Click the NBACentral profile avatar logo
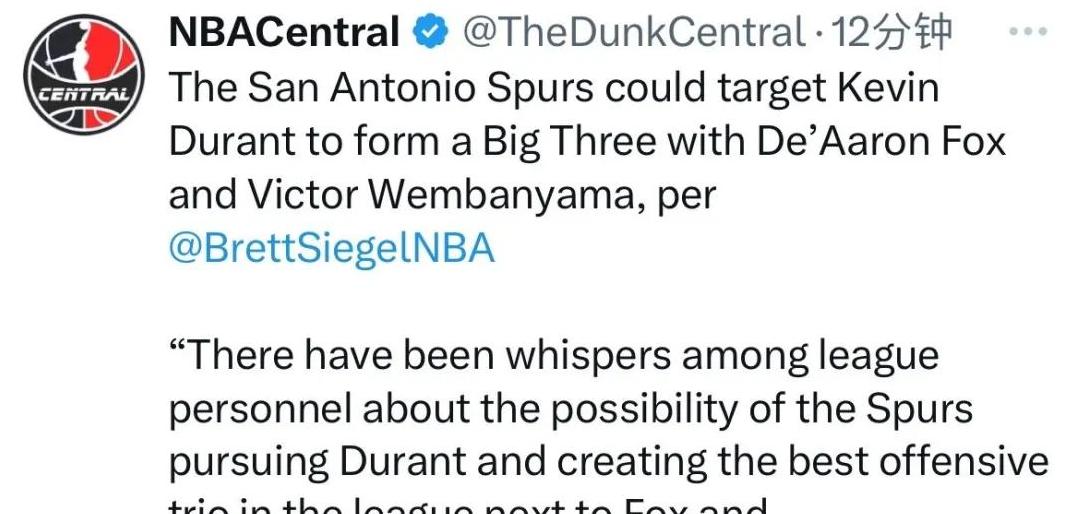 point(84,74)
